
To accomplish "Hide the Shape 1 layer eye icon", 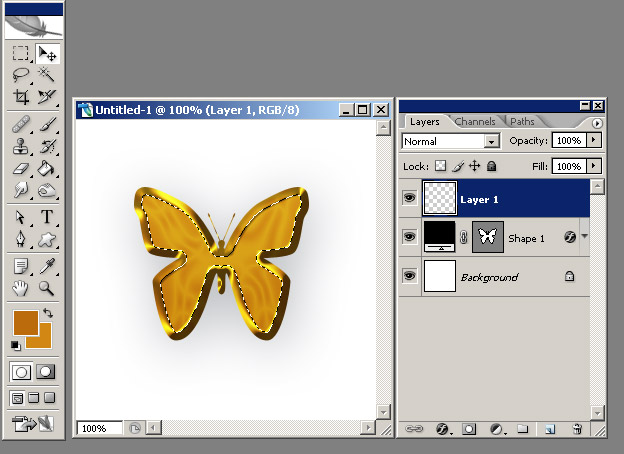I will pos(410,237).
